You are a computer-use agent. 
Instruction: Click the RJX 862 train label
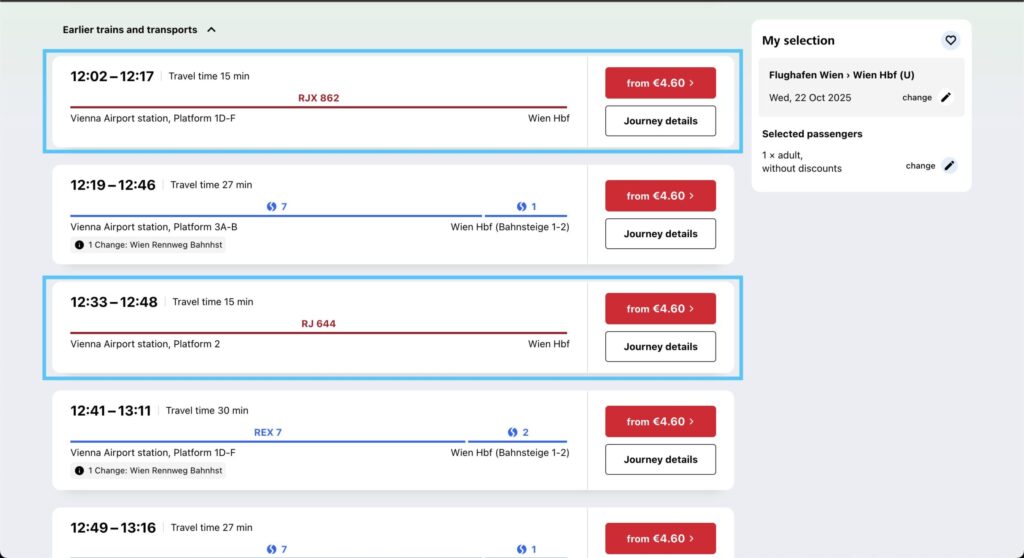(x=319, y=98)
